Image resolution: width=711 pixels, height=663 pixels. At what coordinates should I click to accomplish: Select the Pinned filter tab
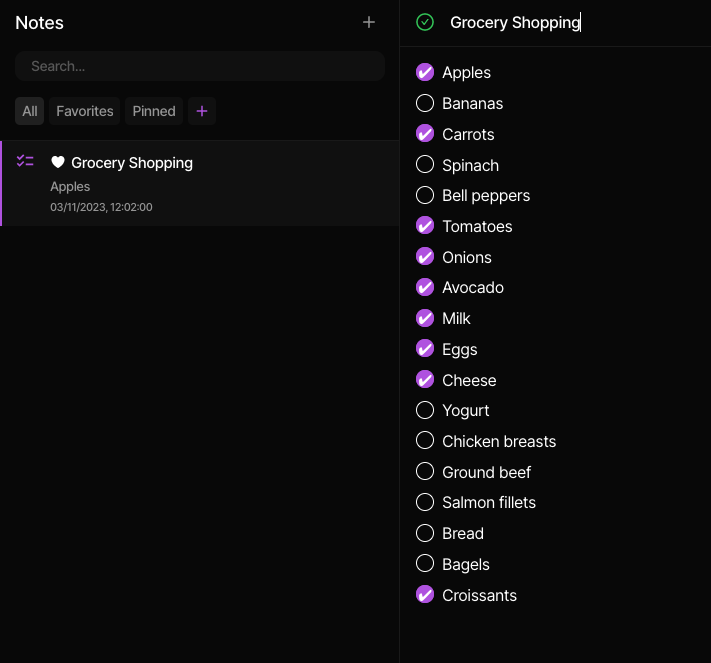(154, 111)
